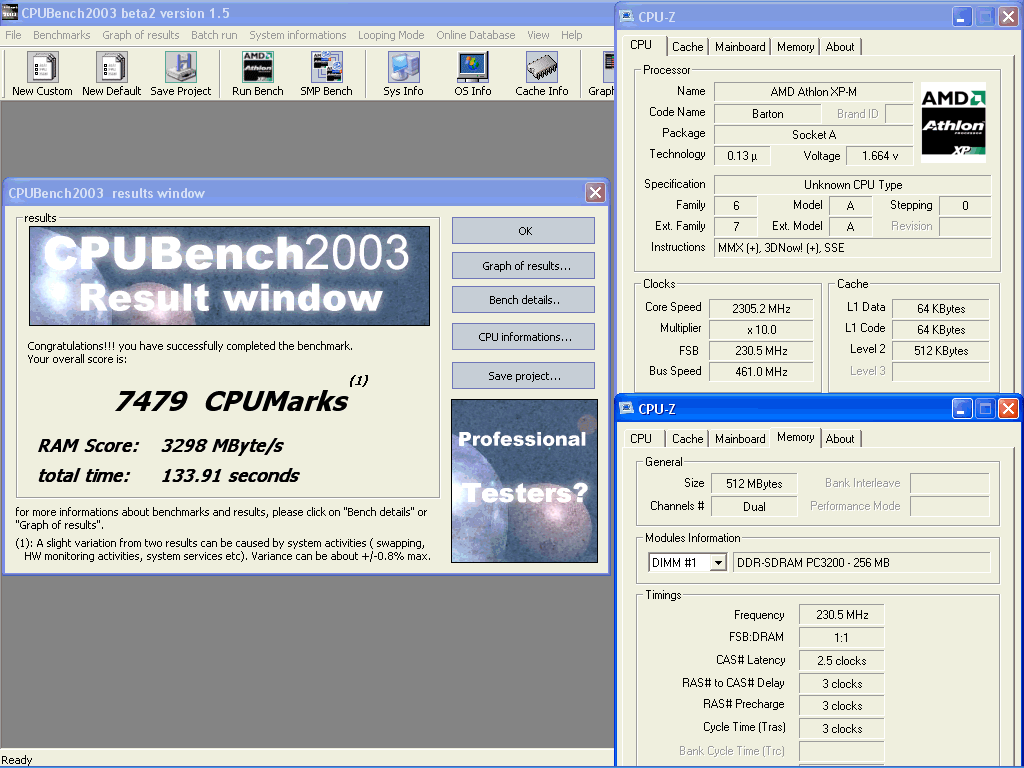Screen dimensions: 1024x768
Task: Open Sys Info from the toolbar
Action: pyautogui.click(x=404, y=67)
